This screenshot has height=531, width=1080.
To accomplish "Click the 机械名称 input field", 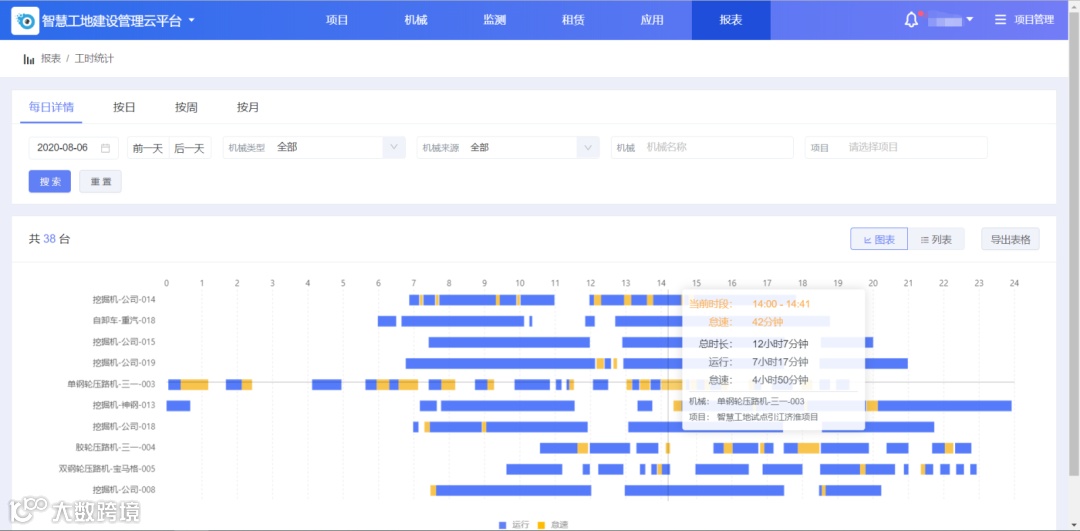I will (702, 147).
